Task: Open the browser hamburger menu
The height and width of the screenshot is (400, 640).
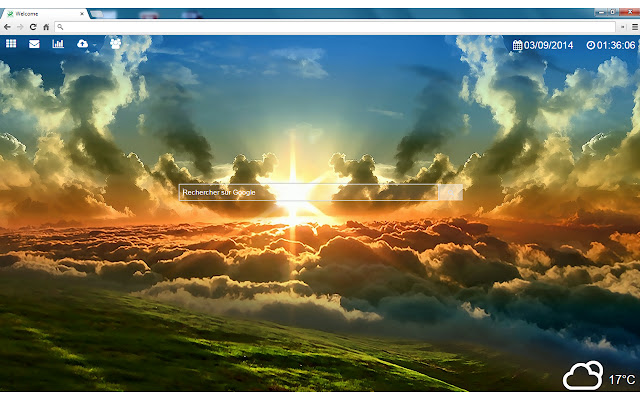Action: 635,27
